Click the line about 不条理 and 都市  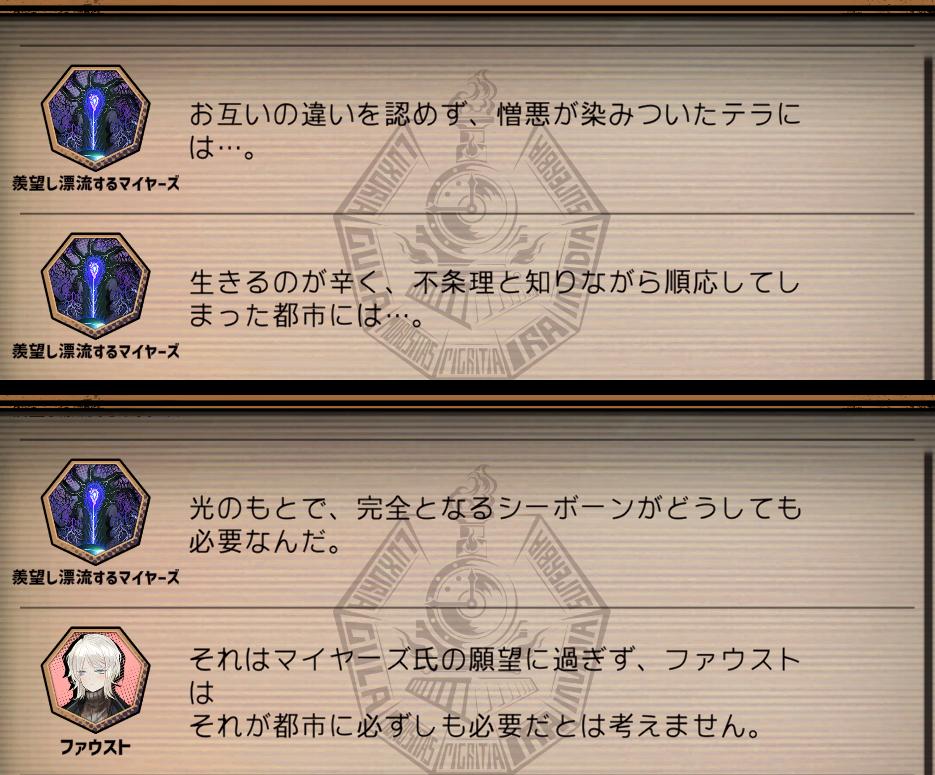pos(495,299)
